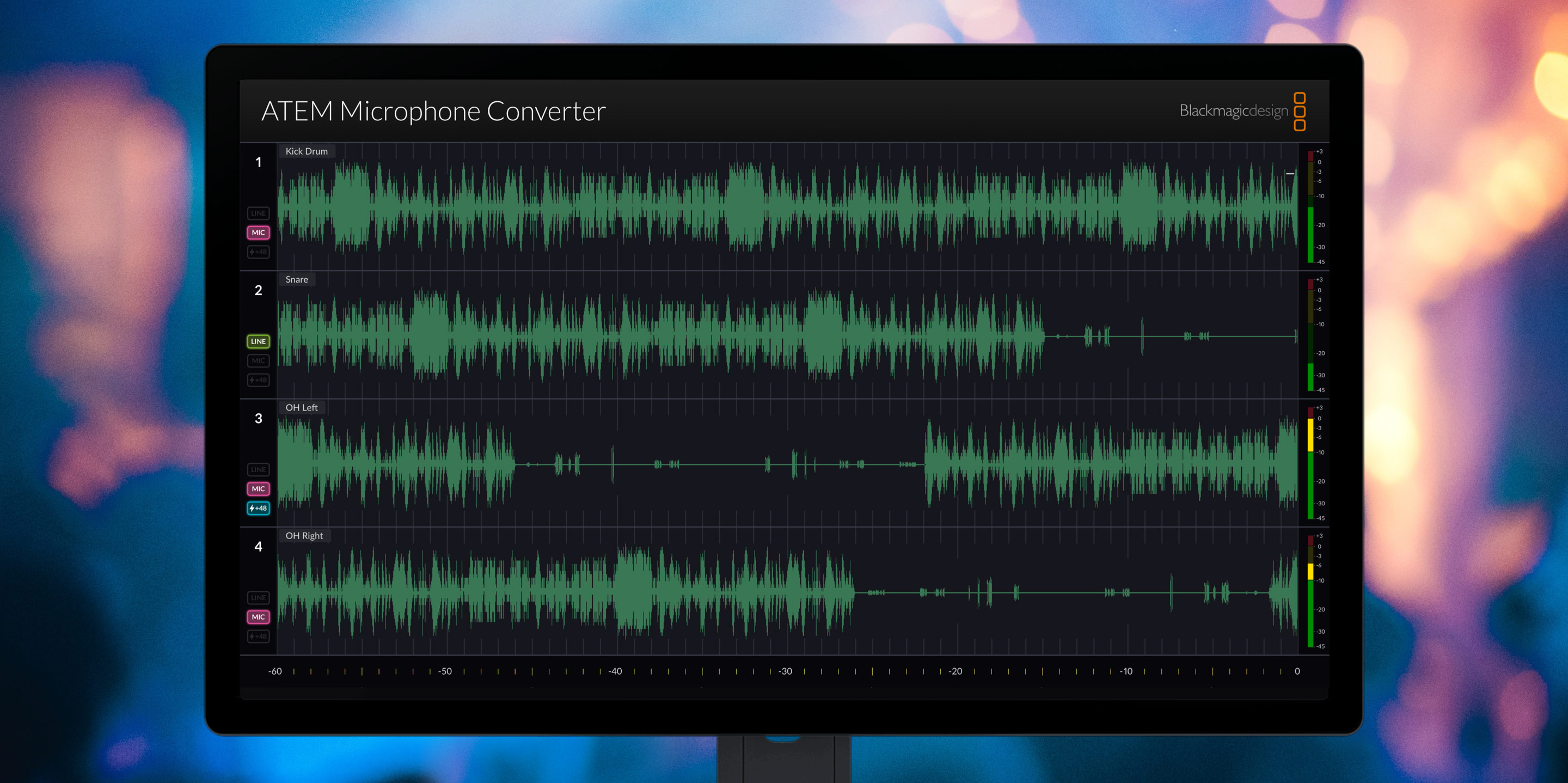This screenshot has height=783, width=1568.
Task: Click the OH Right channel name label
Action: (x=304, y=535)
